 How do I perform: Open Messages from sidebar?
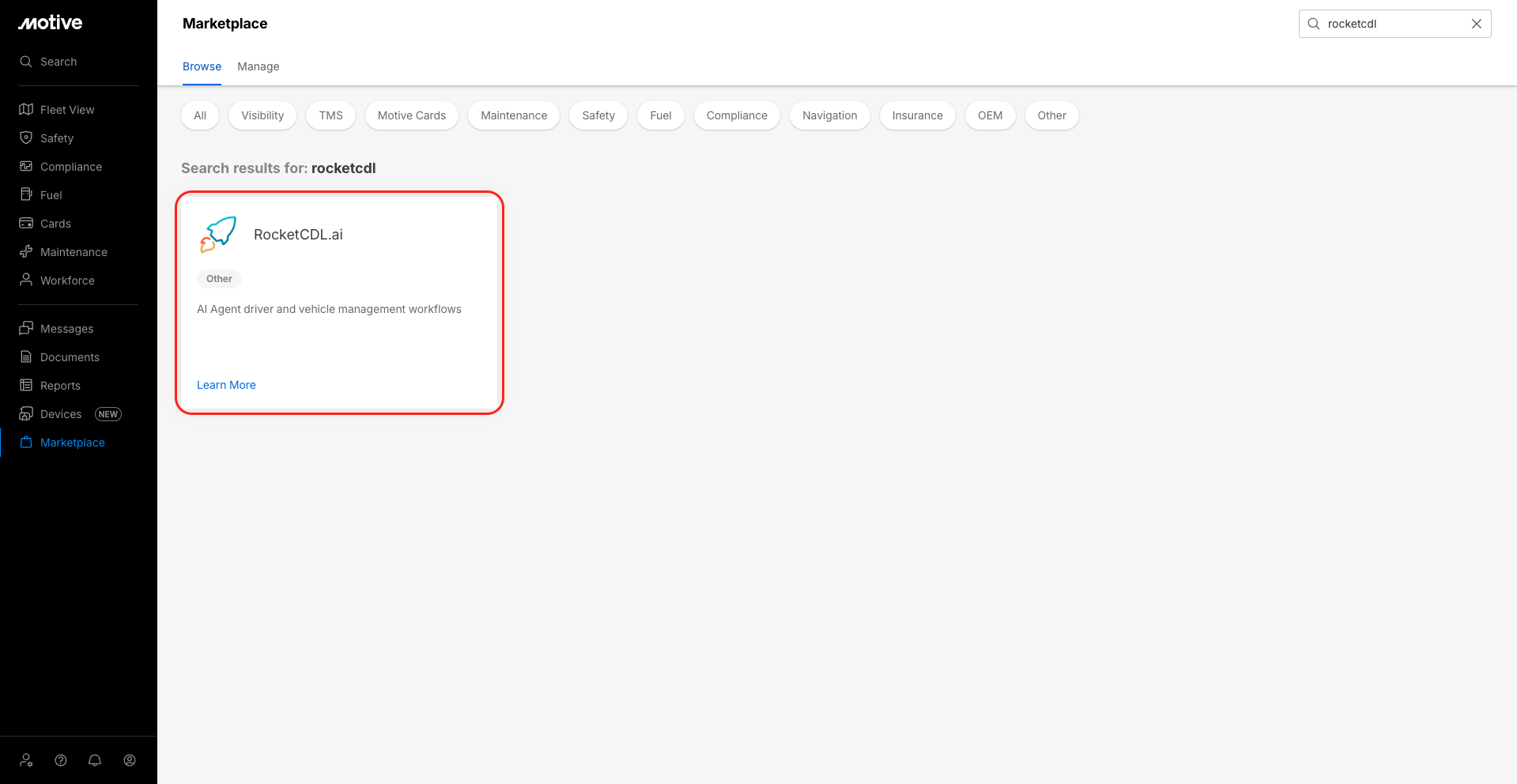[x=56, y=329]
